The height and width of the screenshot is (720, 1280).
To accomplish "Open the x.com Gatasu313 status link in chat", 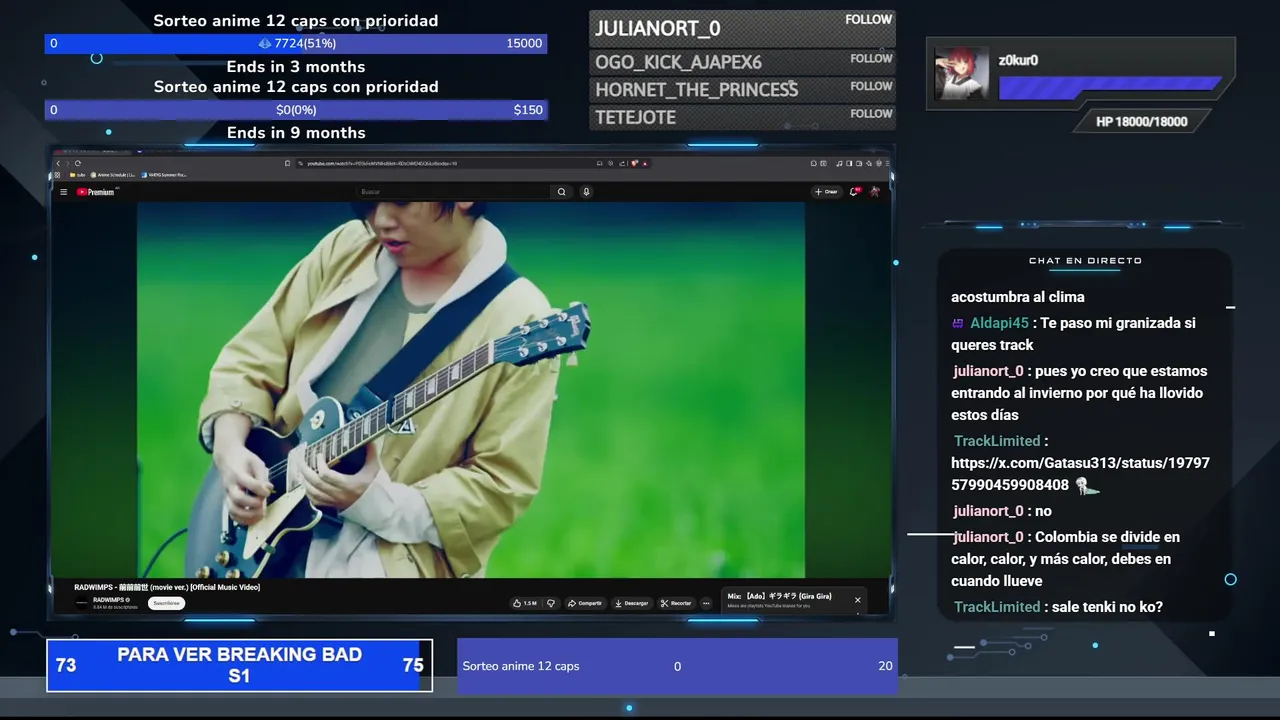I will [x=1080, y=474].
